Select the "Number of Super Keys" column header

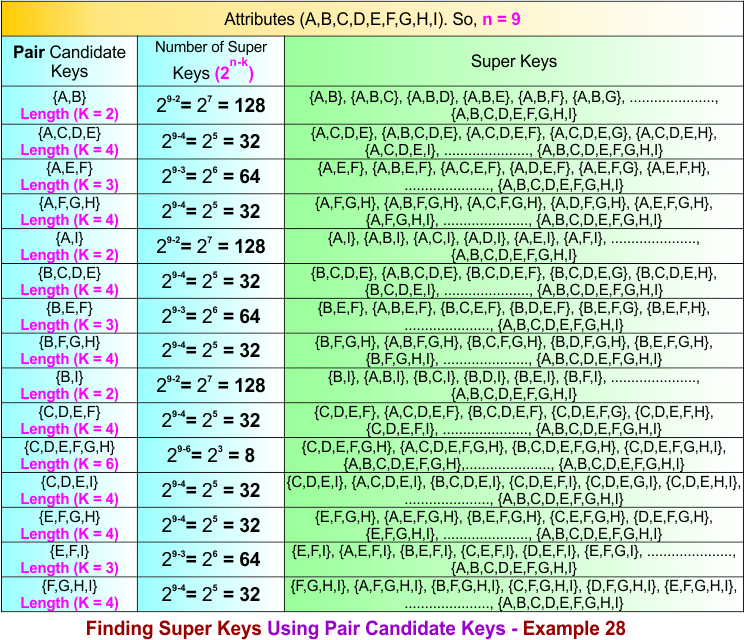(x=211, y=61)
